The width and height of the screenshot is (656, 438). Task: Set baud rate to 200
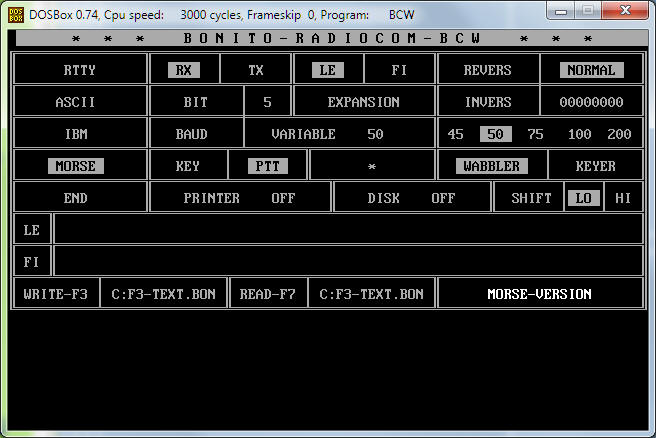[x=619, y=134]
